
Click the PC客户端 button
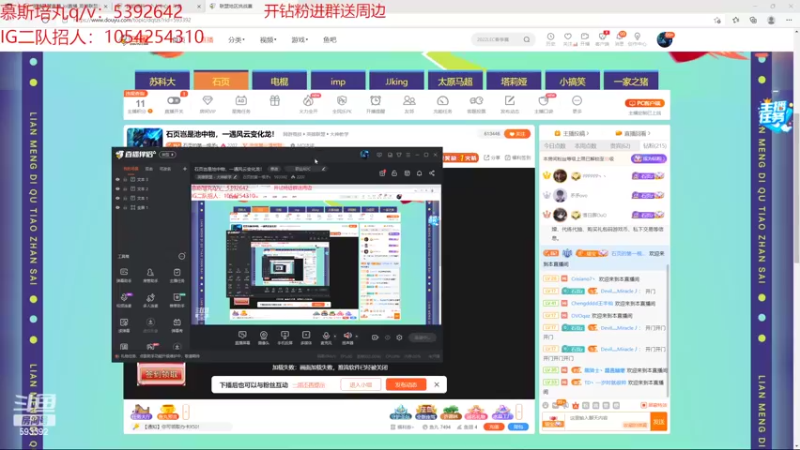644,103
